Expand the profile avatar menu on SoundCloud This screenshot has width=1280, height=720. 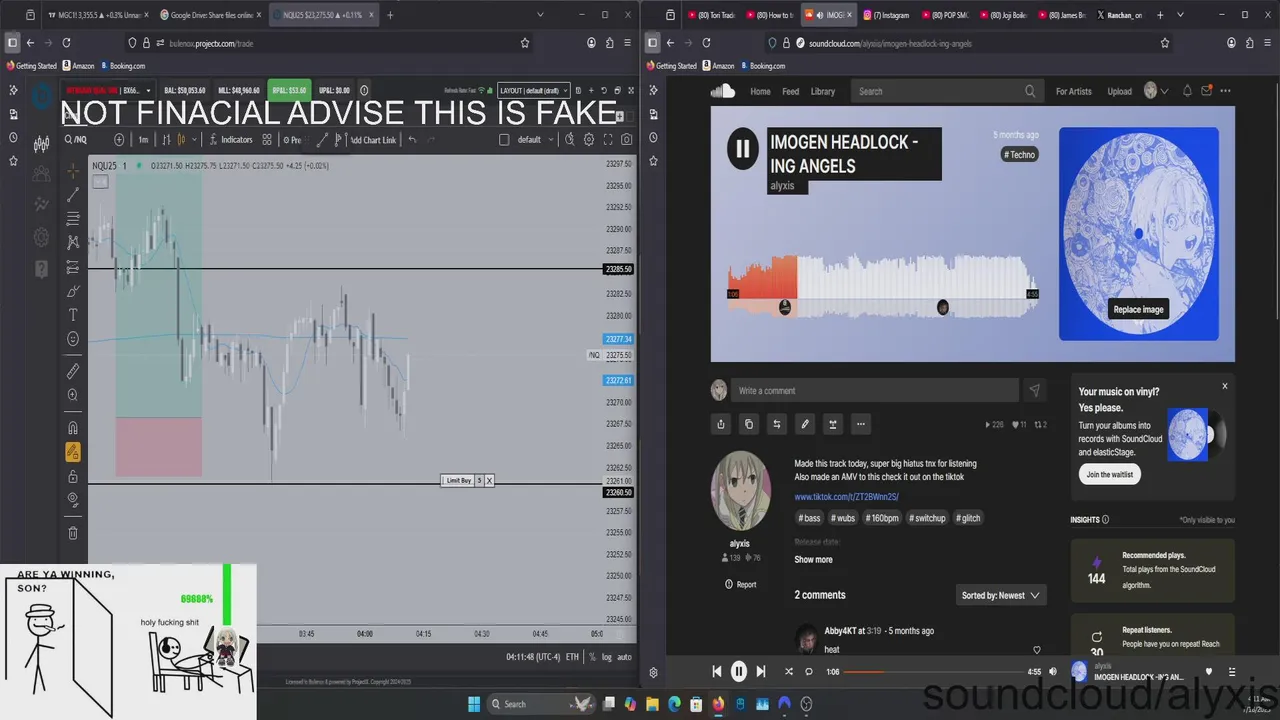point(1155,91)
